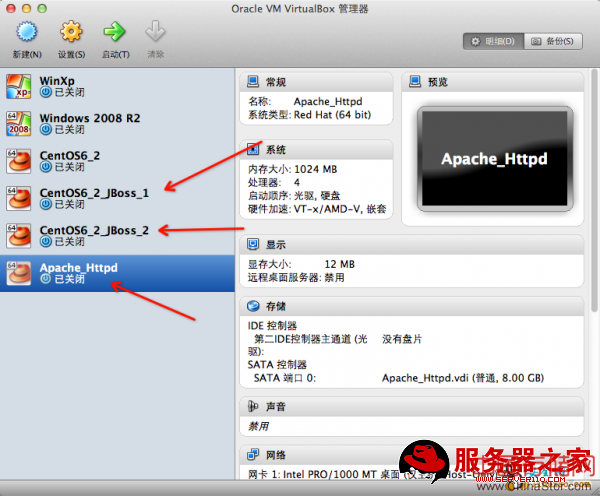600x496 pixels.
Task: Click the Preview (预览) panel header
Action: [437, 81]
